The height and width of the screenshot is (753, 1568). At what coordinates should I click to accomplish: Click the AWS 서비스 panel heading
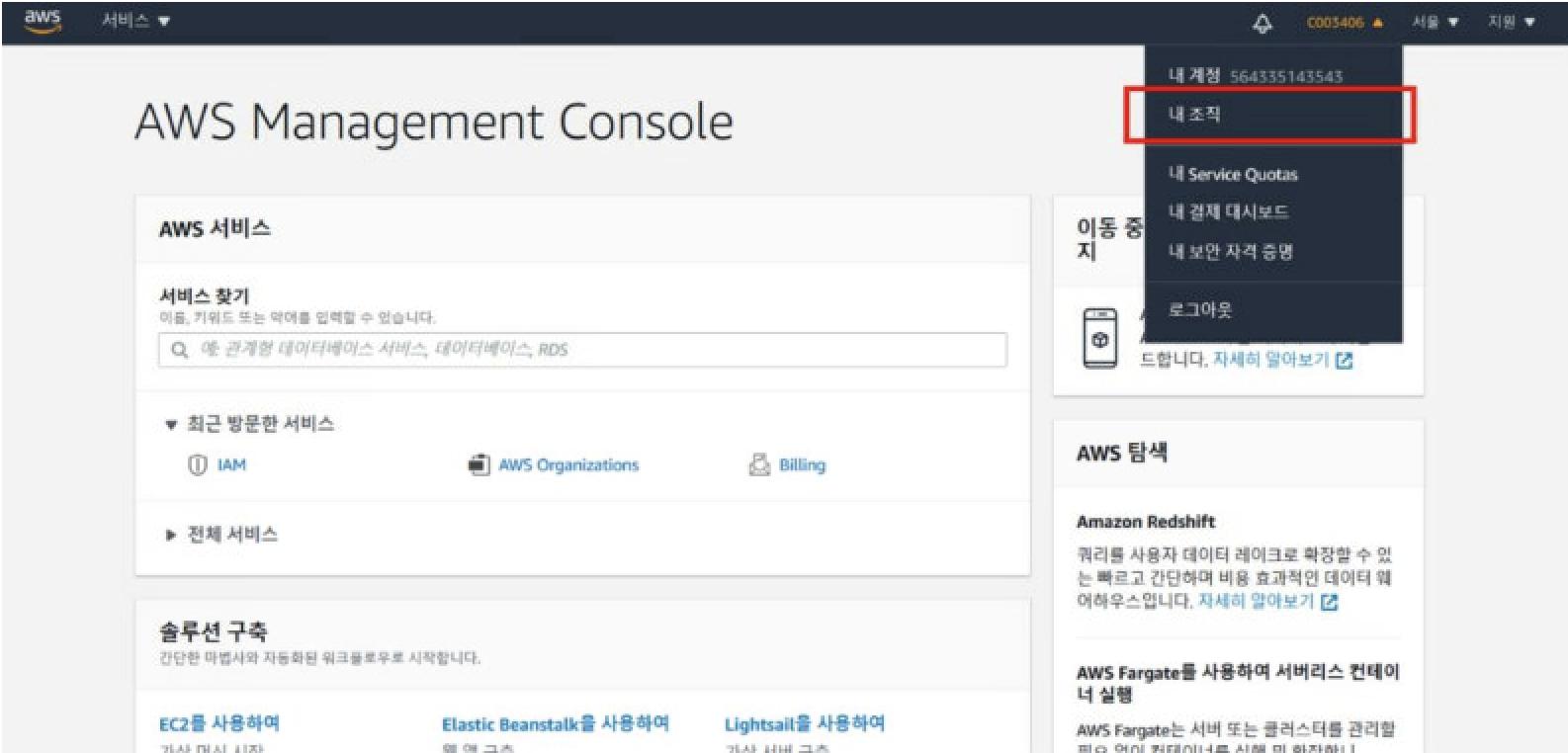pos(215,228)
